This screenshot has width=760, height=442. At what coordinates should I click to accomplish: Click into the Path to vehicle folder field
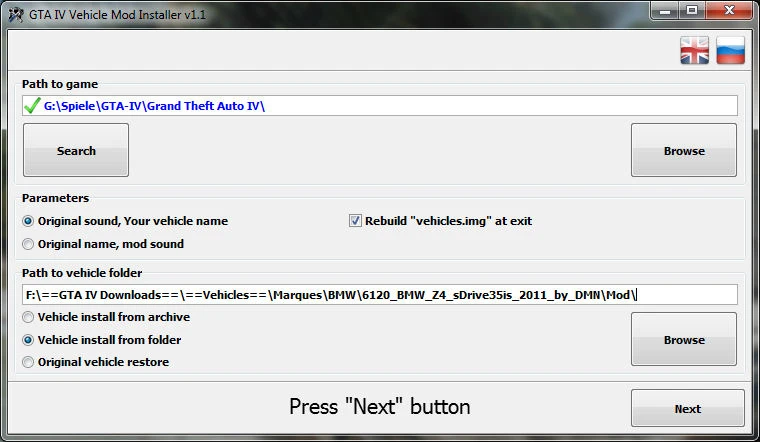380,295
